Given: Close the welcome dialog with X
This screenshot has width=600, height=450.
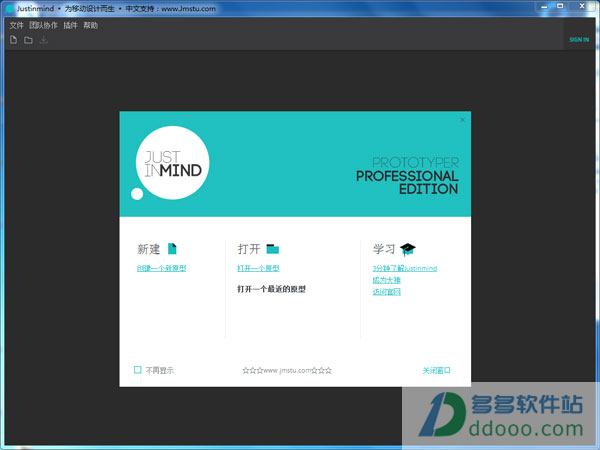Looking at the screenshot, I should click(462, 120).
